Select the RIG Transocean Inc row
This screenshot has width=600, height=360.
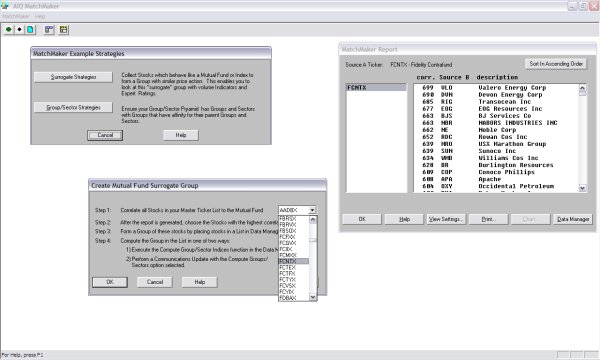click(496, 101)
